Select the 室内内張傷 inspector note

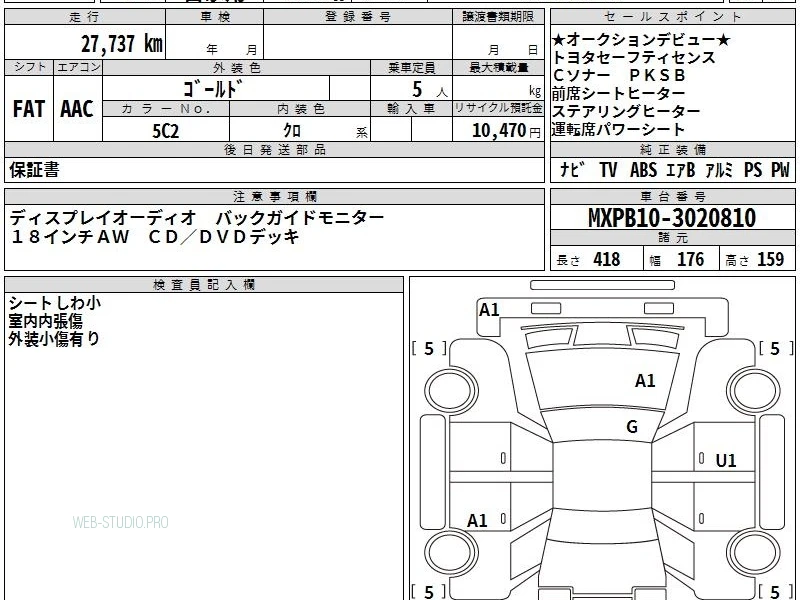(x=45, y=321)
